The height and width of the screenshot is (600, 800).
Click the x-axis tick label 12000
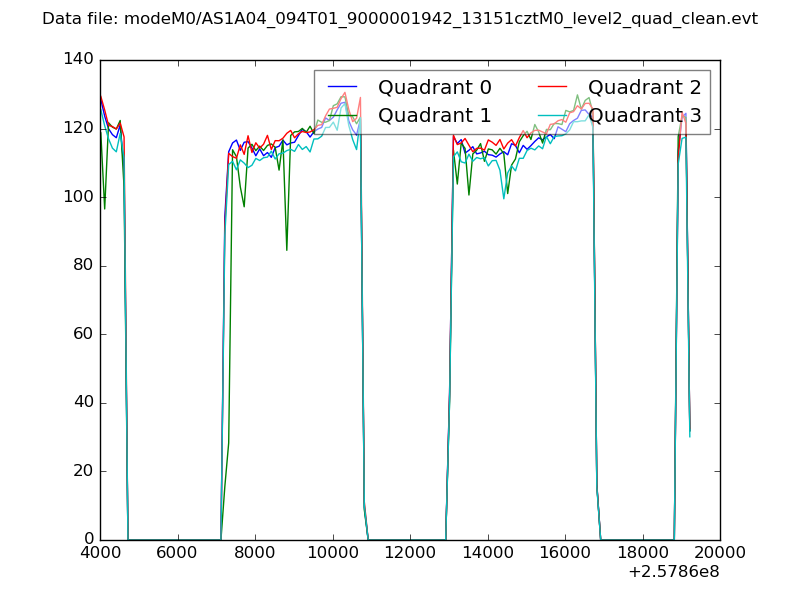pos(410,553)
